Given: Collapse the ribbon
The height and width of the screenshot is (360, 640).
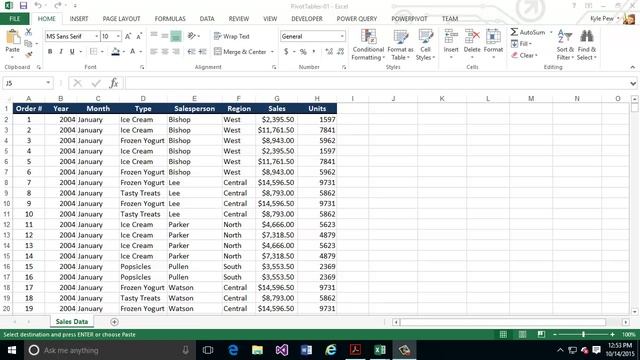Looking at the screenshot, I should pyautogui.click(x=633, y=67).
